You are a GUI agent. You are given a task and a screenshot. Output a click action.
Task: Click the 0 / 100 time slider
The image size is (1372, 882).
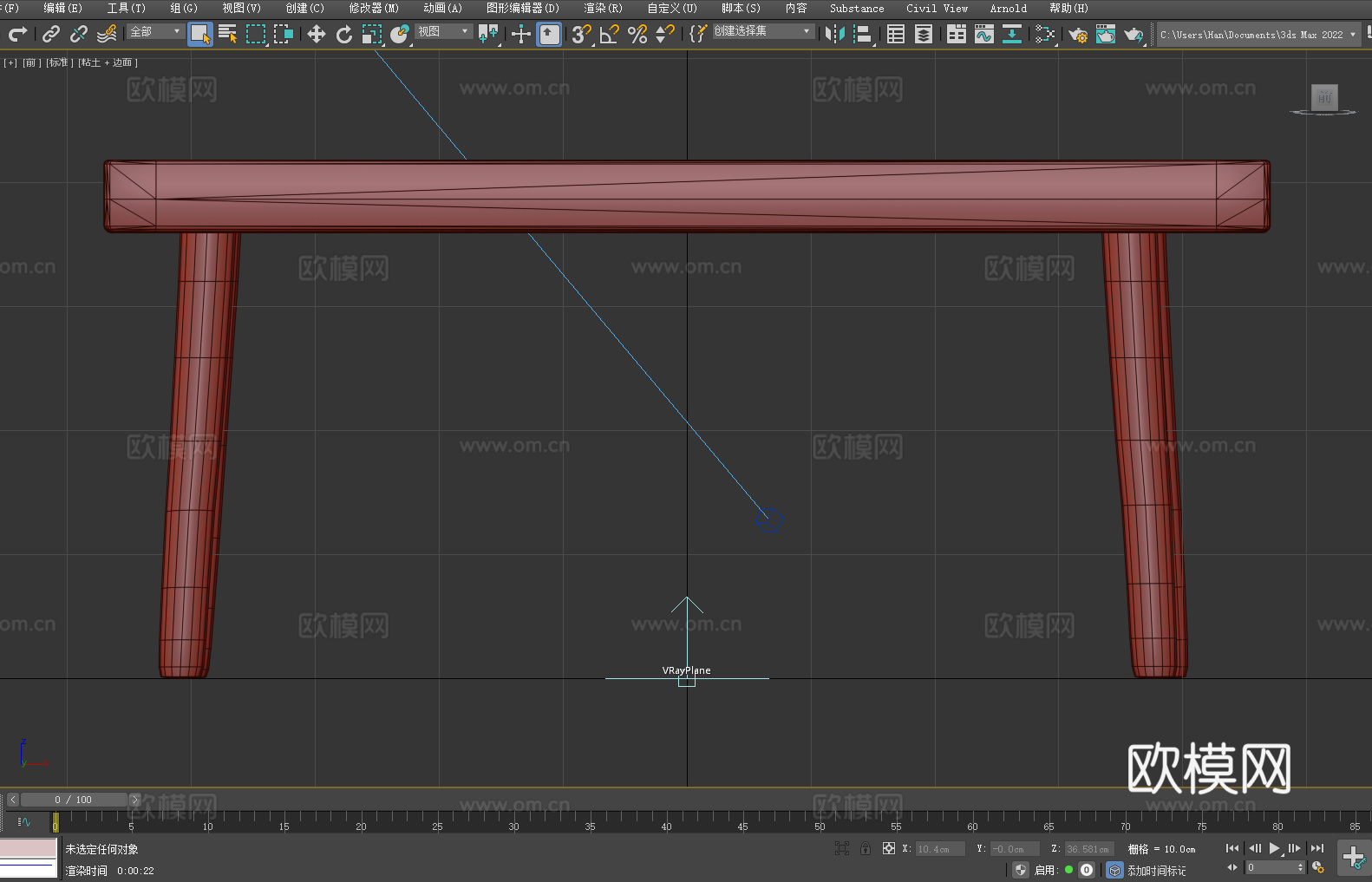73,800
